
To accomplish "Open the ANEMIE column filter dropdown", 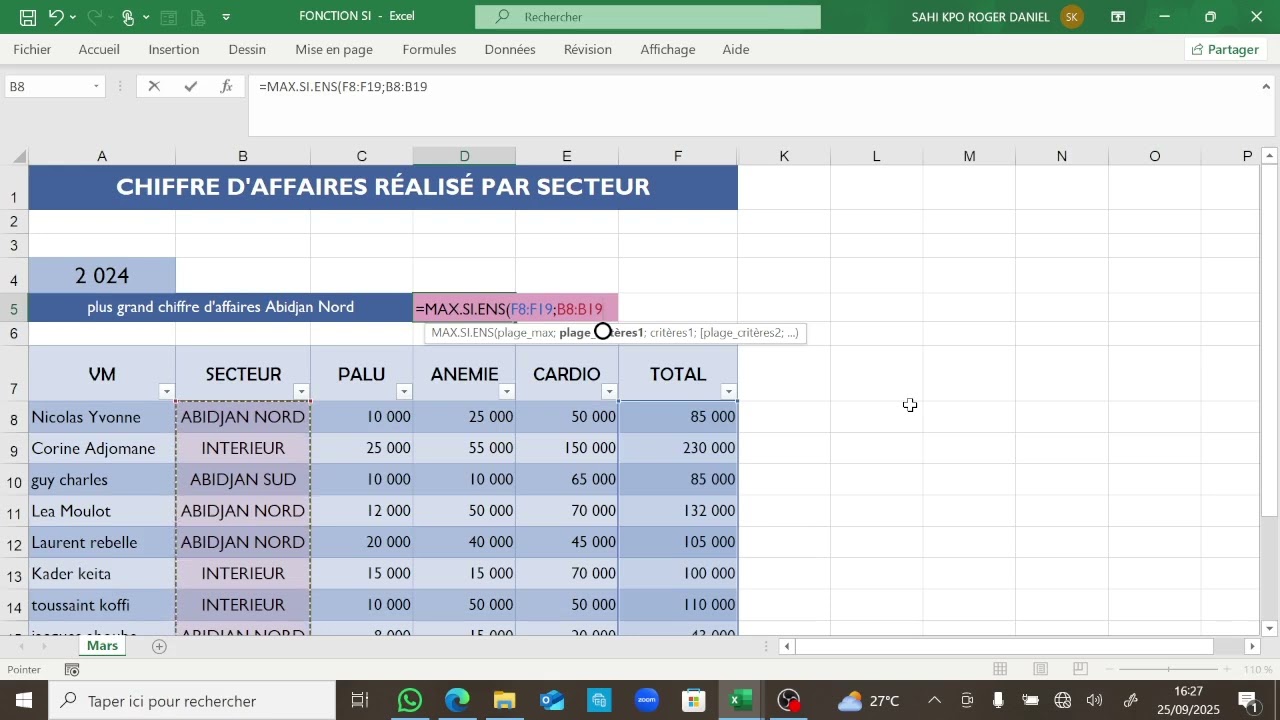I will click(507, 392).
